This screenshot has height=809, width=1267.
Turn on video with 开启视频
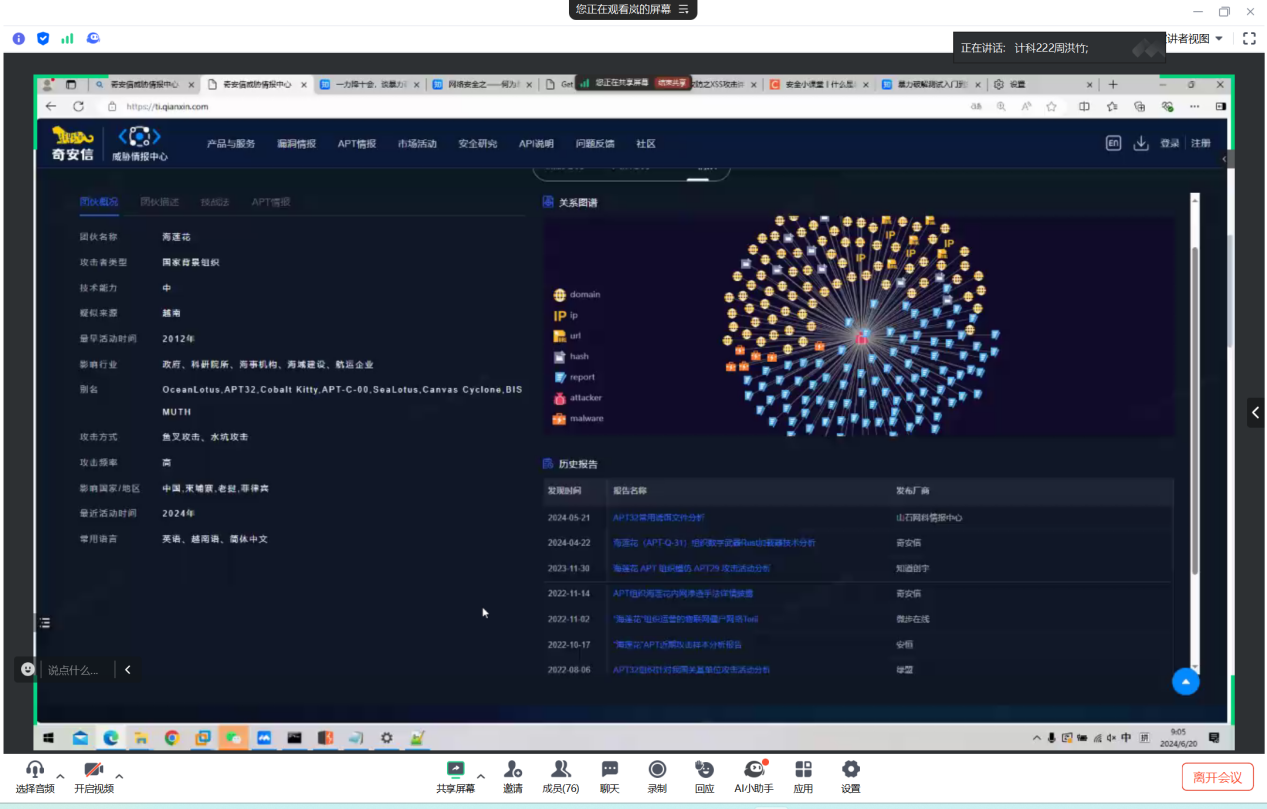pyautogui.click(x=94, y=776)
